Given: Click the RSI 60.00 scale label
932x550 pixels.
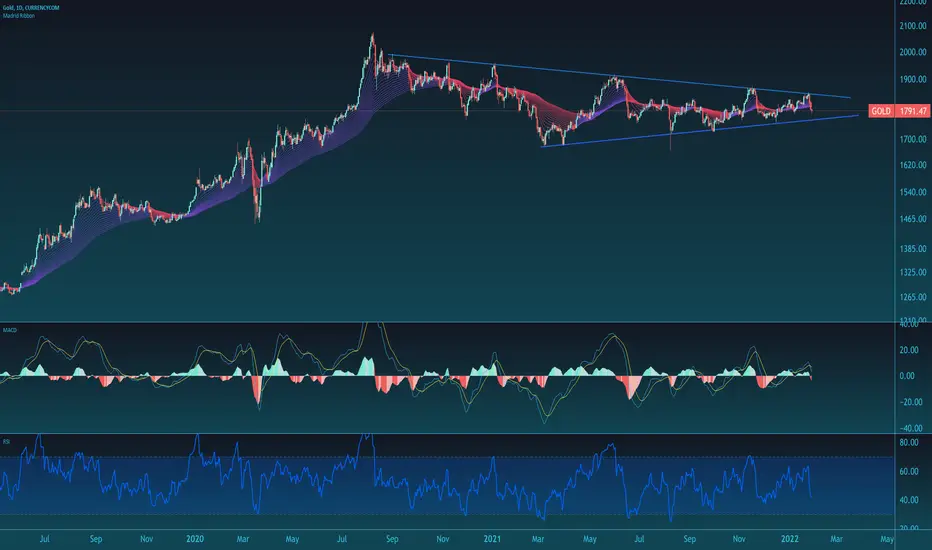Looking at the screenshot, I should 909,472.
